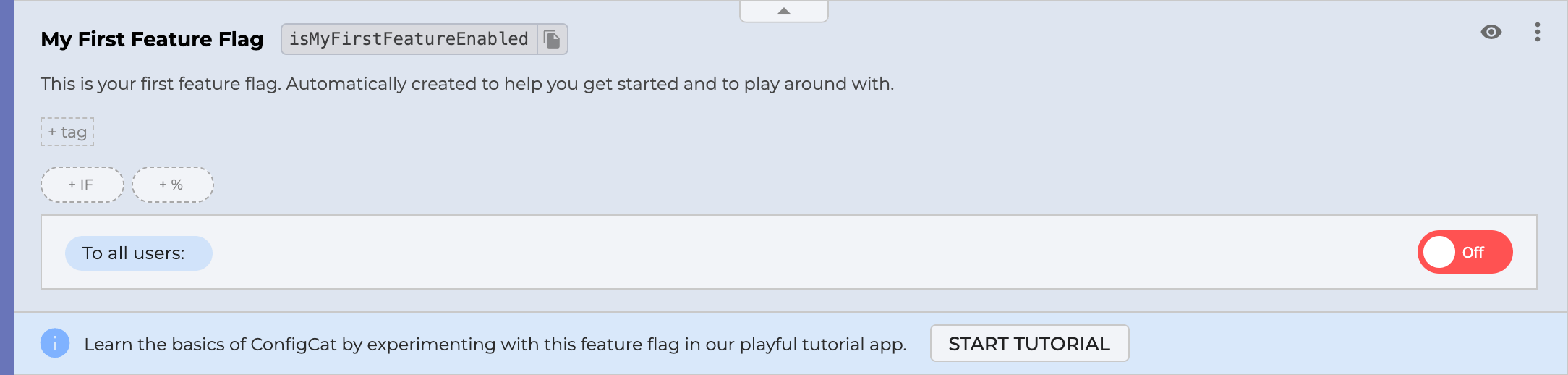This screenshot has height=375, width=1568.
Task: Turn on the flag for all users
Action: (x=1465, y=252)
